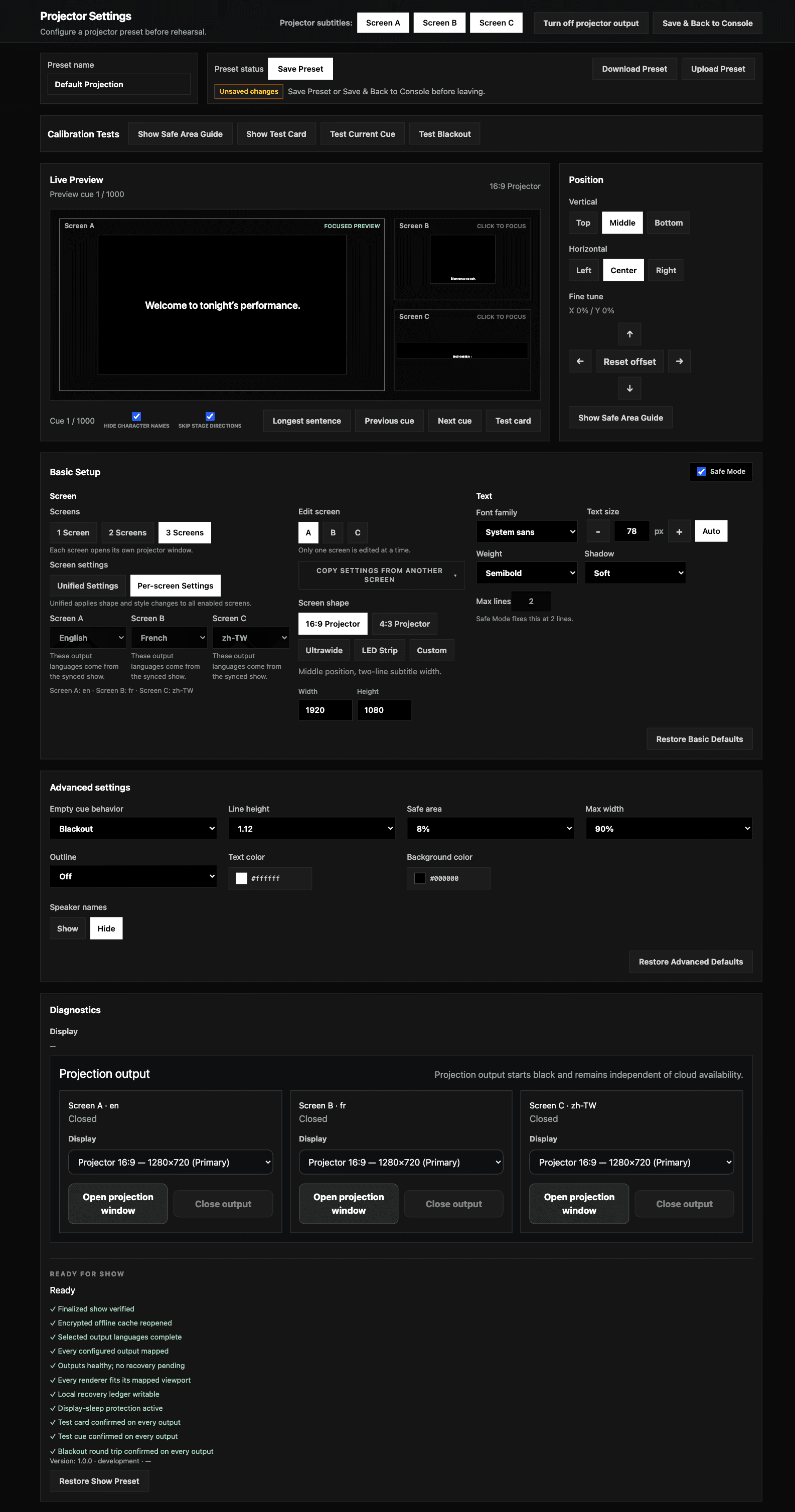
Task: Open the Font family dropdown
Action: coord(527,532)
